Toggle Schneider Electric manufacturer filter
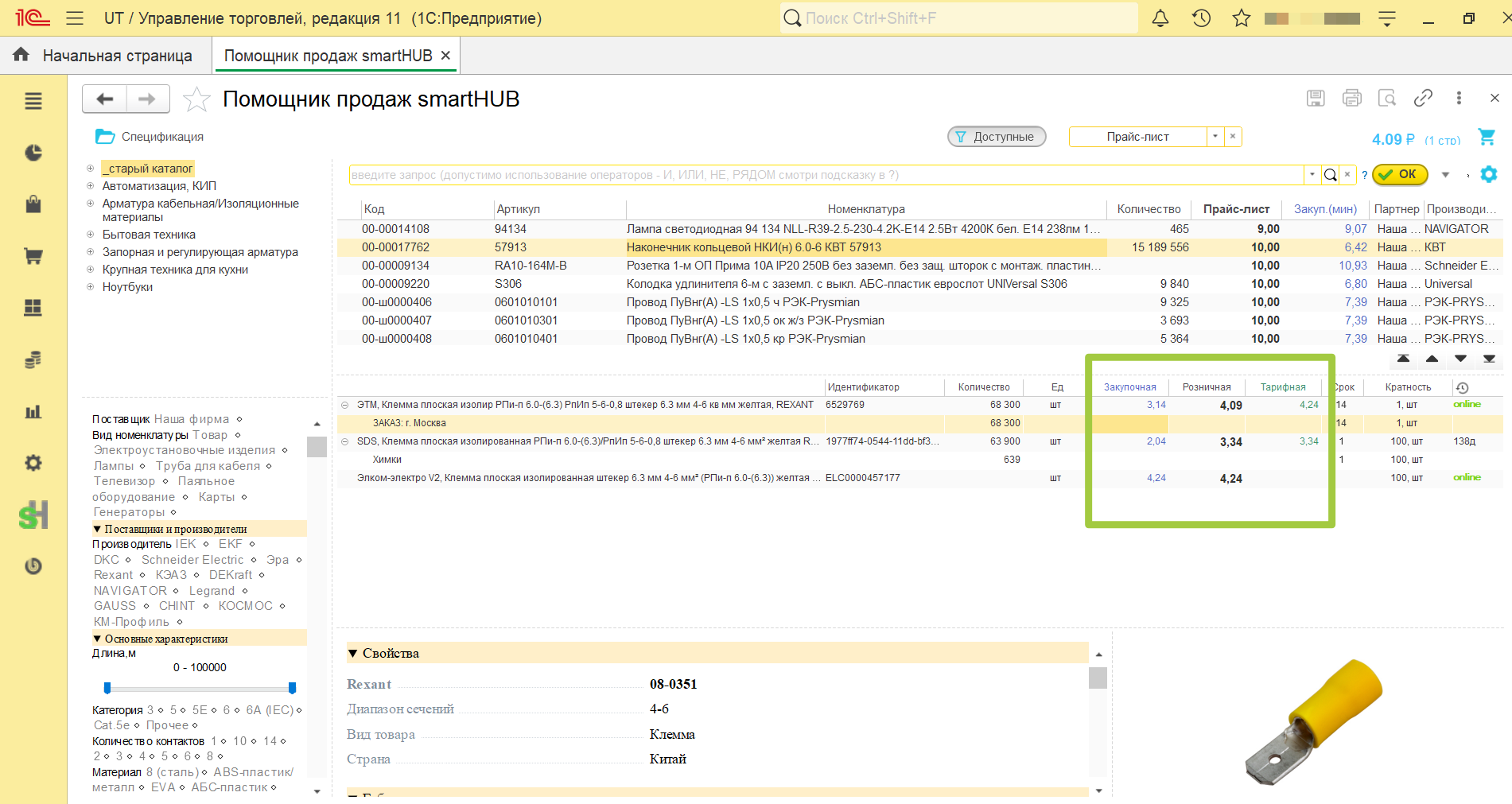 click(x=192, y=560)
